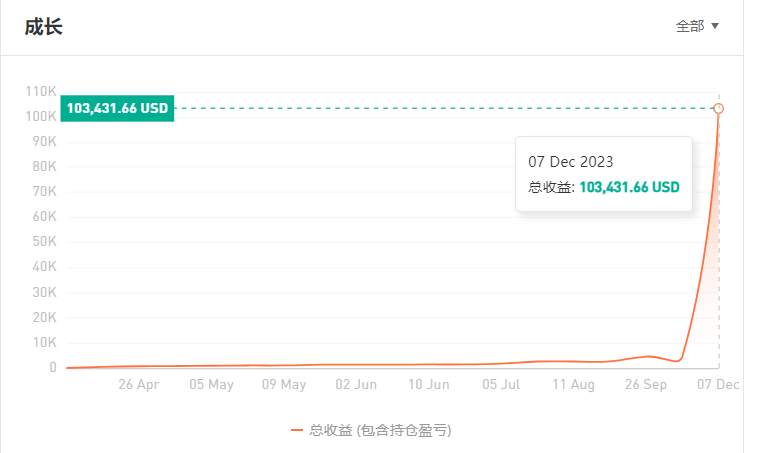Click the green 103,431.66 USD value label

tap(117, 108)
